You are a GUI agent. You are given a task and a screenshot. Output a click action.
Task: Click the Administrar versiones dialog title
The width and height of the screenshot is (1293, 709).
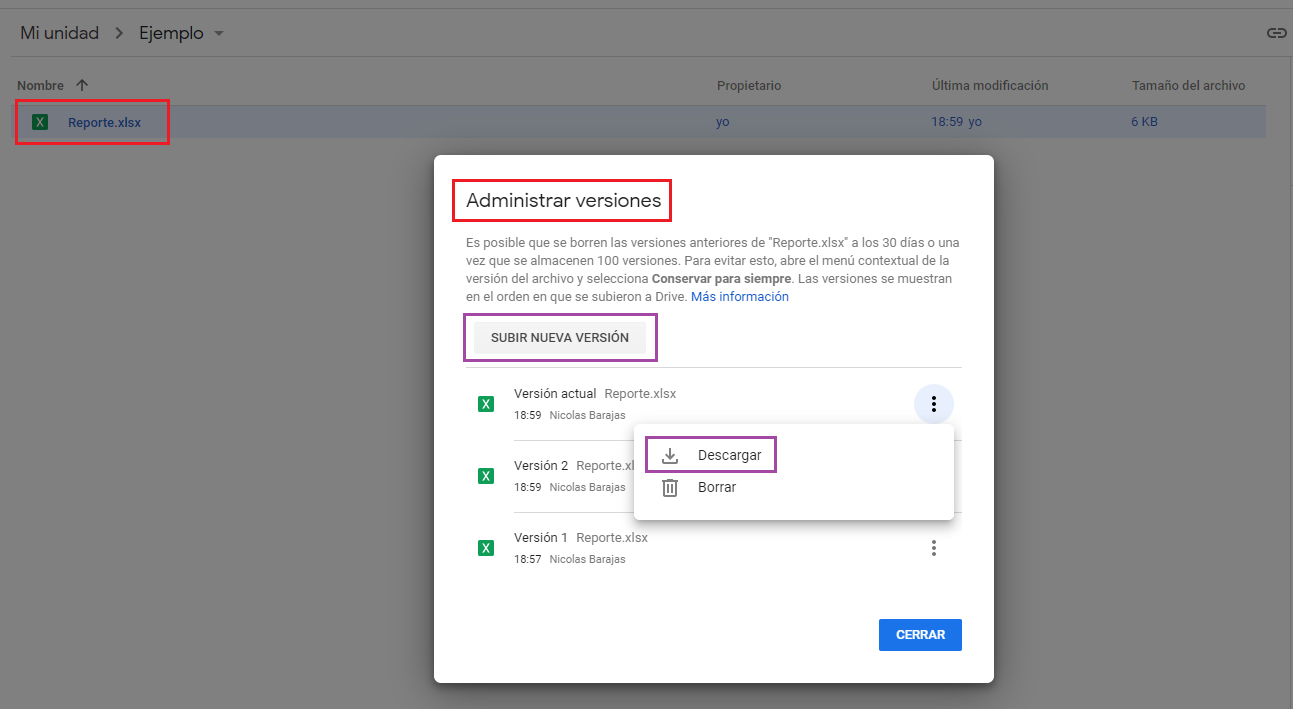coord(564,200)
